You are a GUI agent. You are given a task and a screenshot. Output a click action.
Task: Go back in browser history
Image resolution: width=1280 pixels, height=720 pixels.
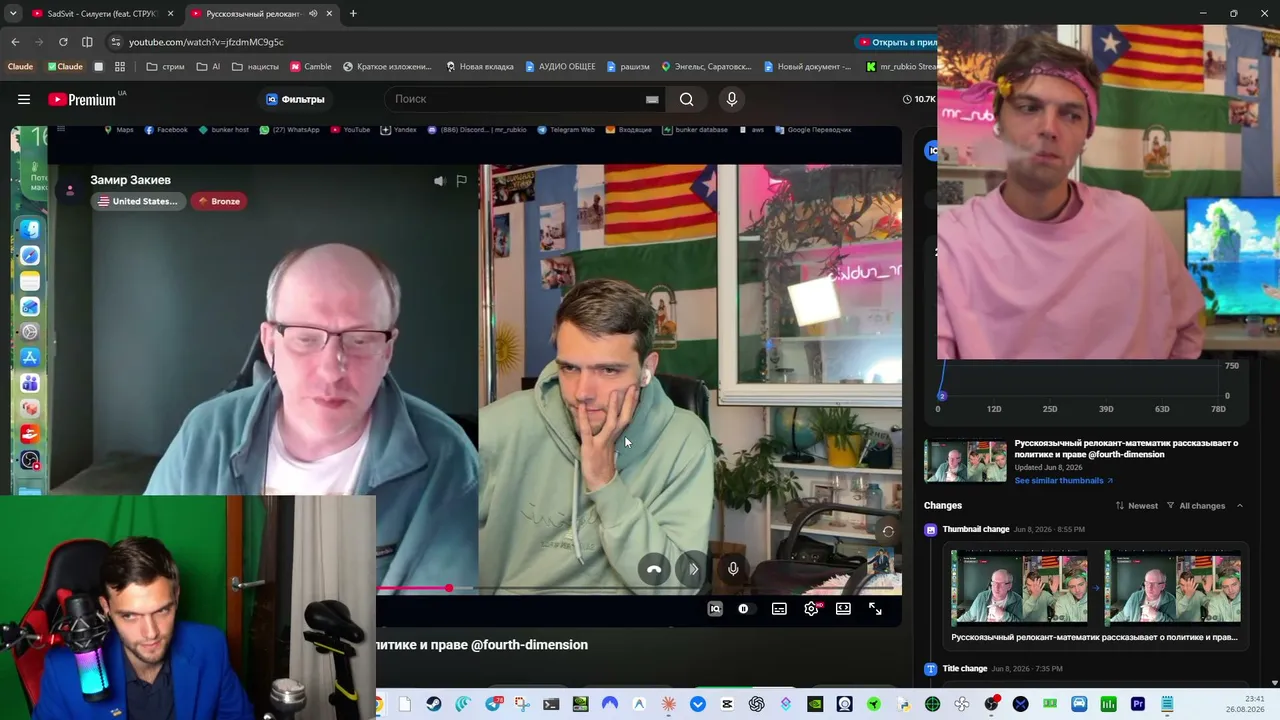[x=15, y=42]
